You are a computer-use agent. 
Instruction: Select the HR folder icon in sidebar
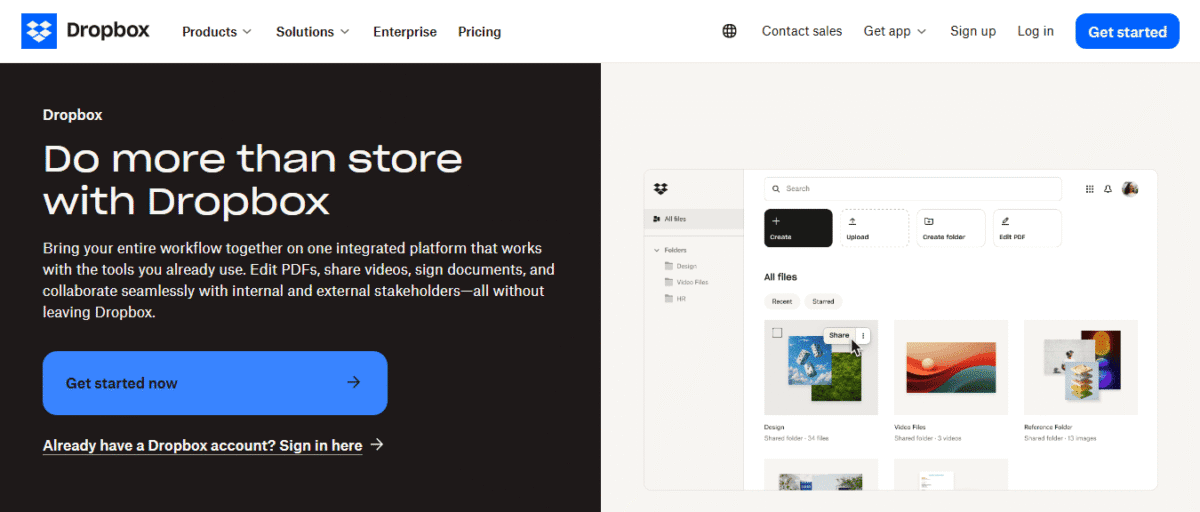669,298
